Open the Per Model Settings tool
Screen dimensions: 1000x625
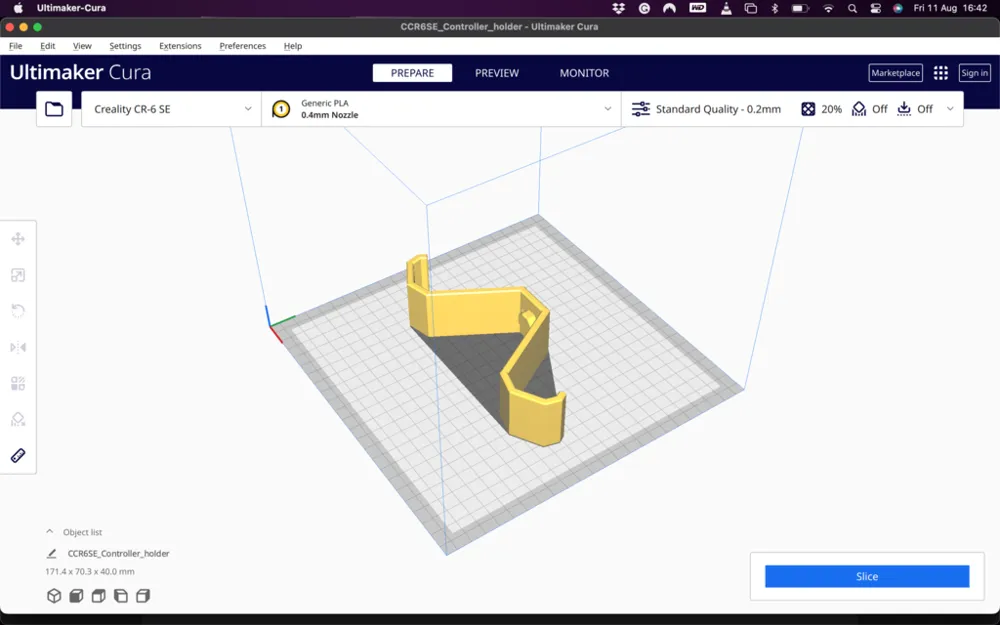(18, 383)
